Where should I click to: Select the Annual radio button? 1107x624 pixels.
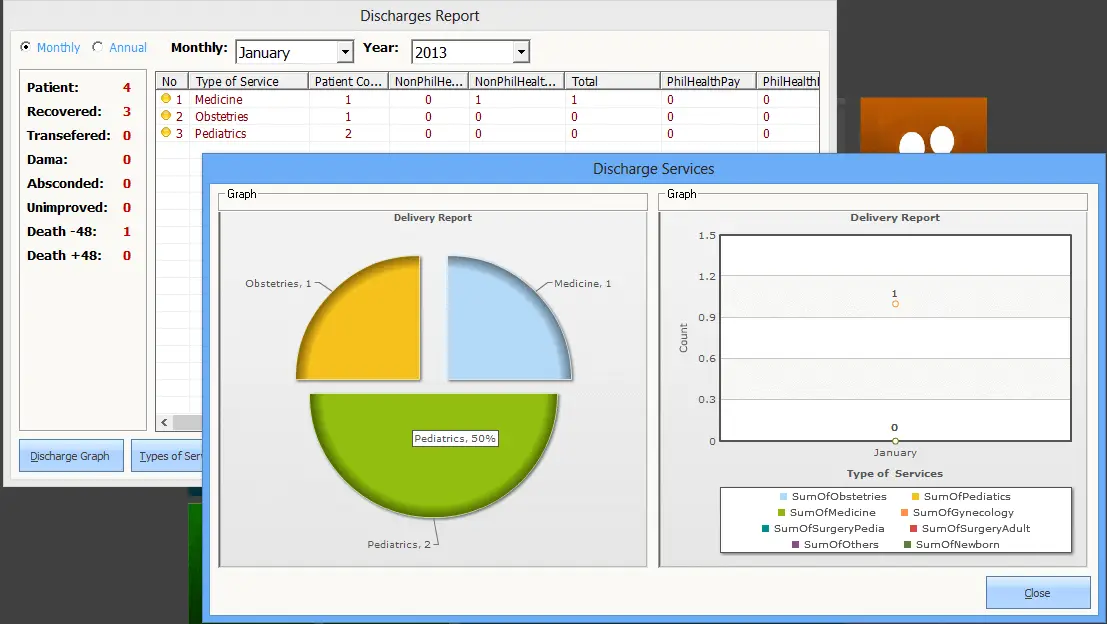97,47
